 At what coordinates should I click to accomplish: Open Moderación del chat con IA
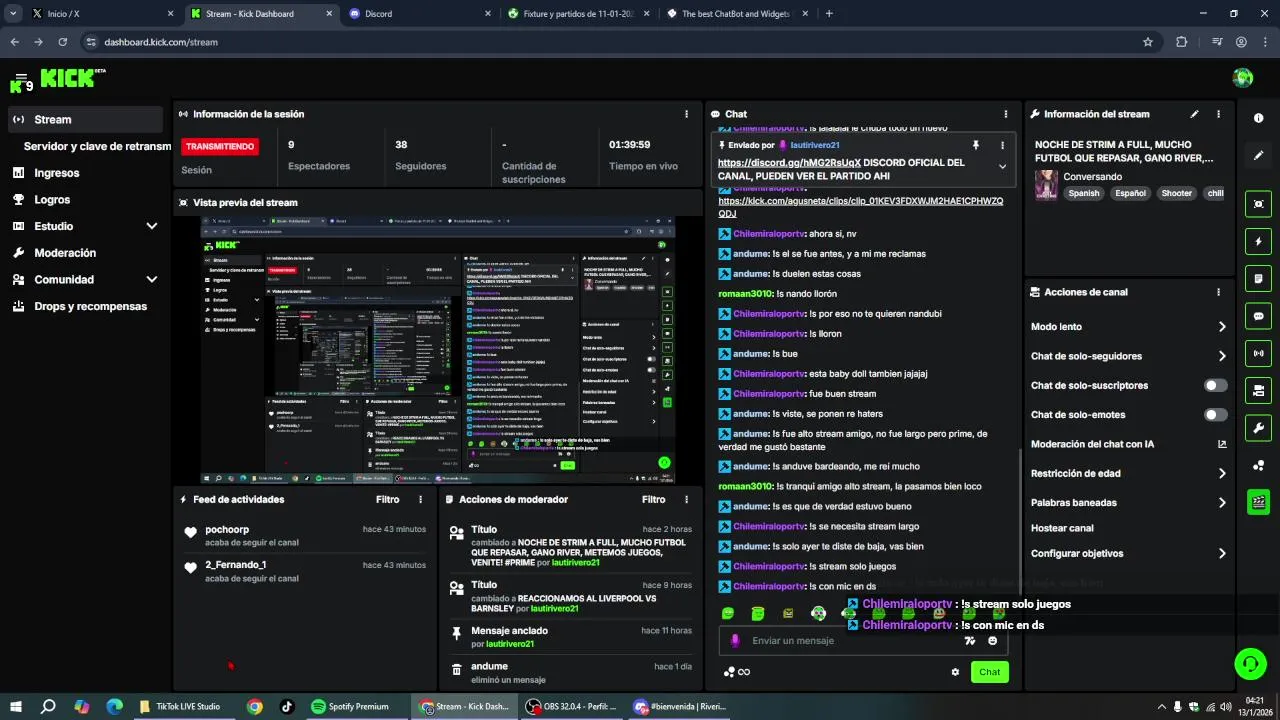1128,444
